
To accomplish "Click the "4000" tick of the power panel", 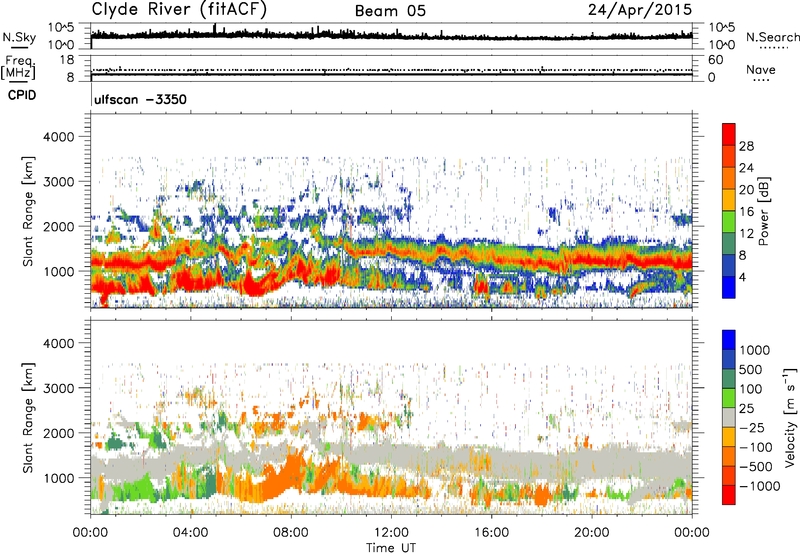I will click(x=58, y=137).
